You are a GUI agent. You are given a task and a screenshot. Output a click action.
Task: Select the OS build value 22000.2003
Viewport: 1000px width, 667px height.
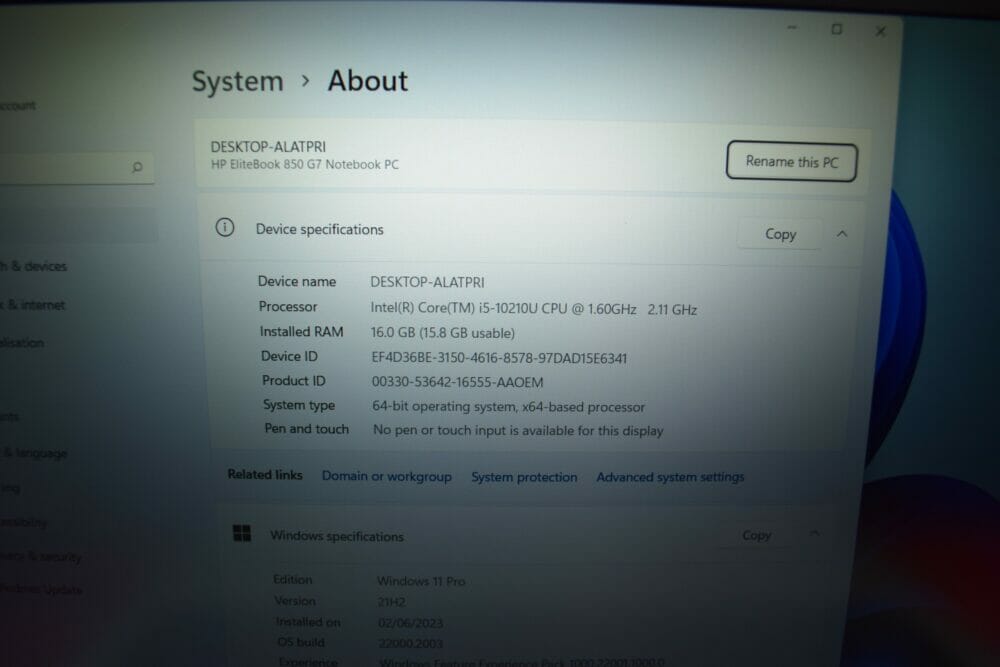pyautogui.click(x=410, y=643)
